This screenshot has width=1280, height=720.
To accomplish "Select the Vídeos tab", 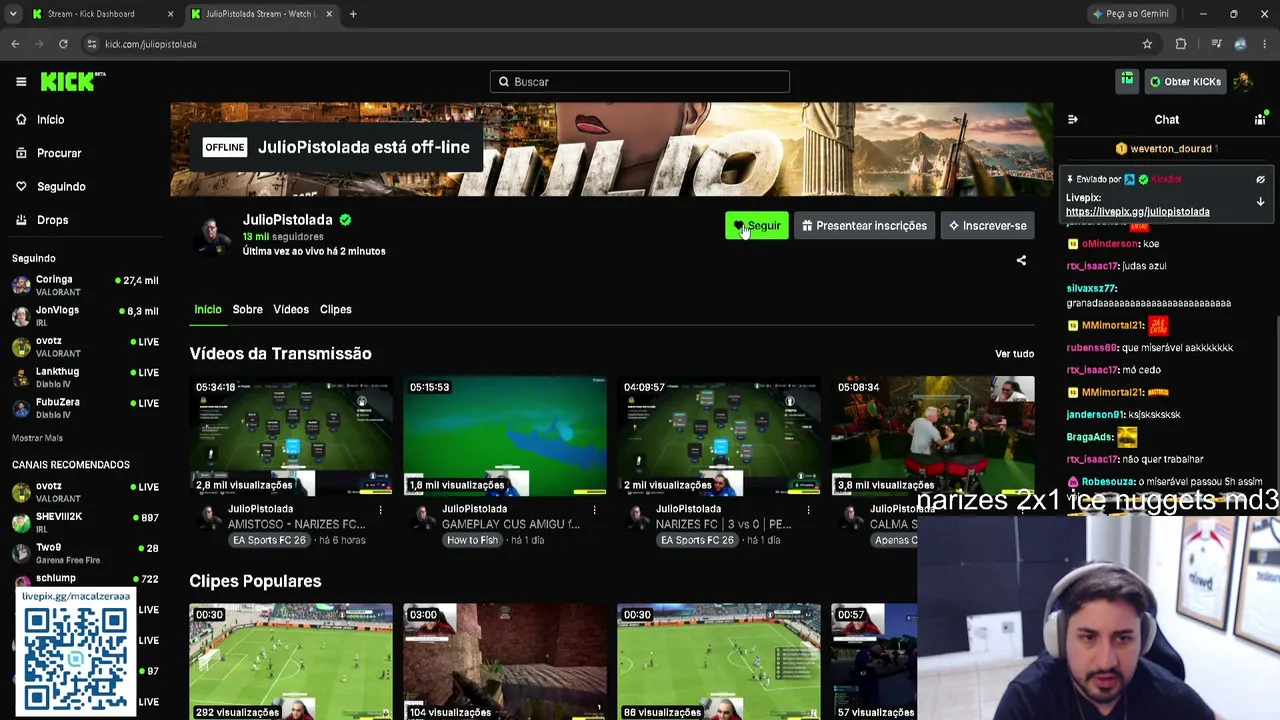I will pos(291,310).
